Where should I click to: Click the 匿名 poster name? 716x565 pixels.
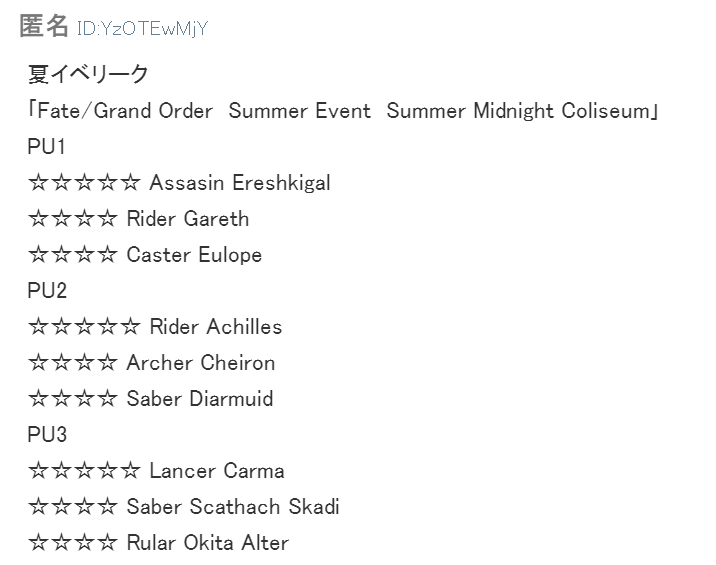(x=44, y=25)
